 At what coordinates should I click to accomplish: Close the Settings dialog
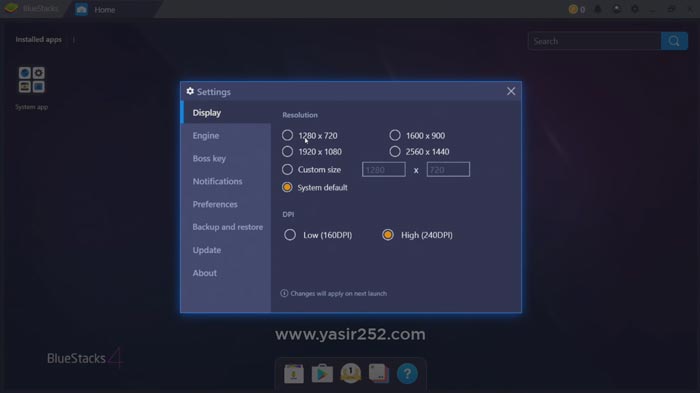click(511, 91)
